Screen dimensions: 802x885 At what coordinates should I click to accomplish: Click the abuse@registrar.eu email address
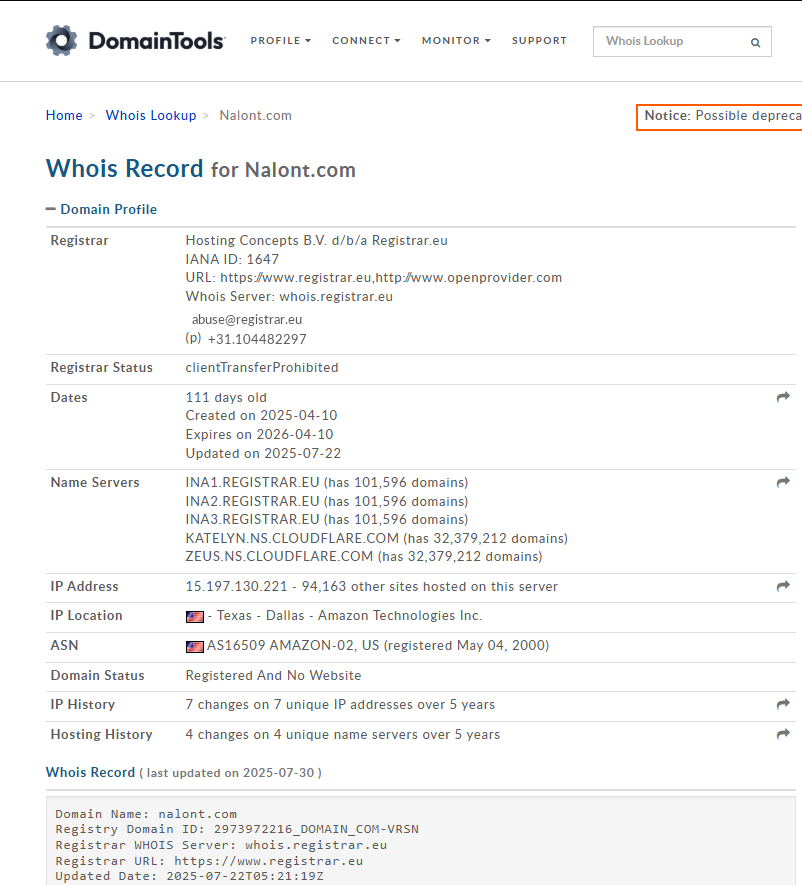[247, 319]
